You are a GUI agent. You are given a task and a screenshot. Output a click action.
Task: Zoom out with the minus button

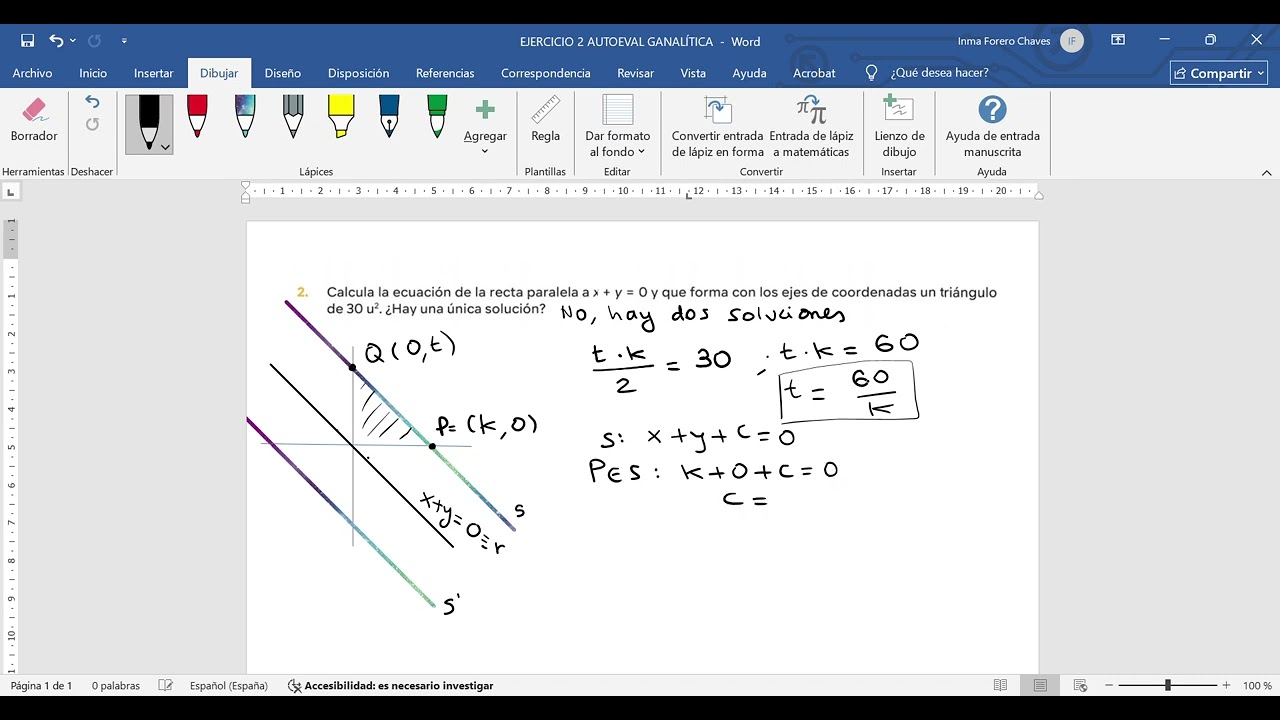pos(1107,686)
